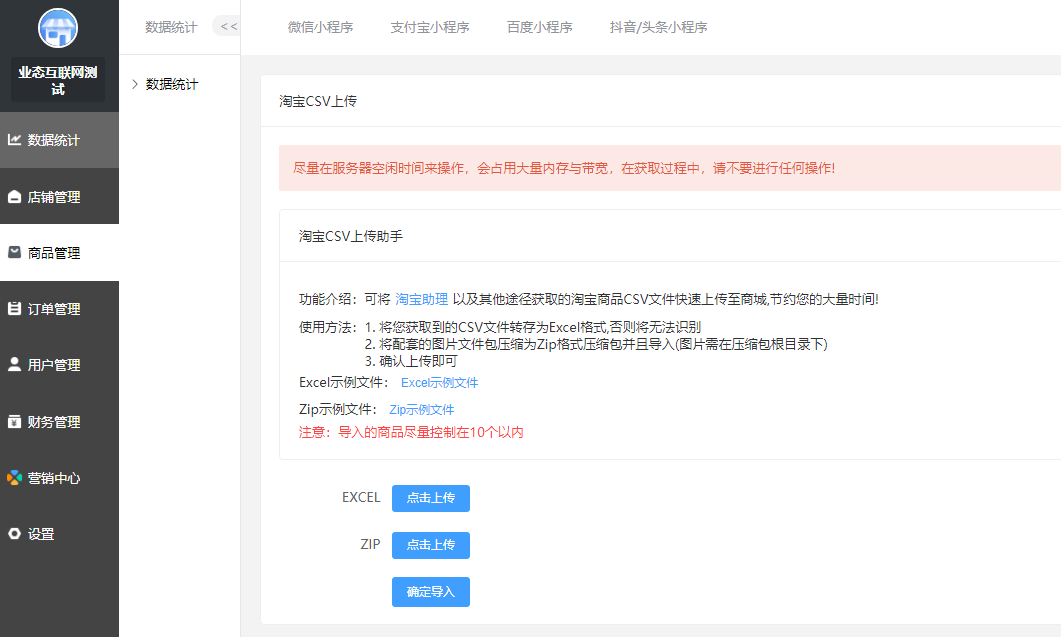
Task: Collapse the submenu with the << button
Action: click(x=228, y=26)
